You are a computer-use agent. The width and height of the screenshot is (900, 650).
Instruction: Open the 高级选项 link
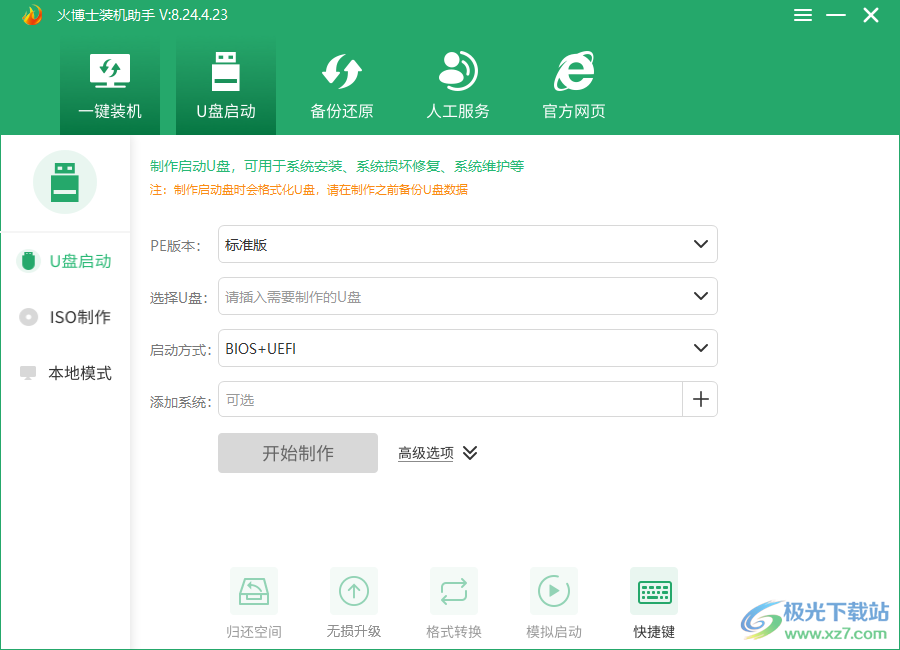tap(426, 453)
